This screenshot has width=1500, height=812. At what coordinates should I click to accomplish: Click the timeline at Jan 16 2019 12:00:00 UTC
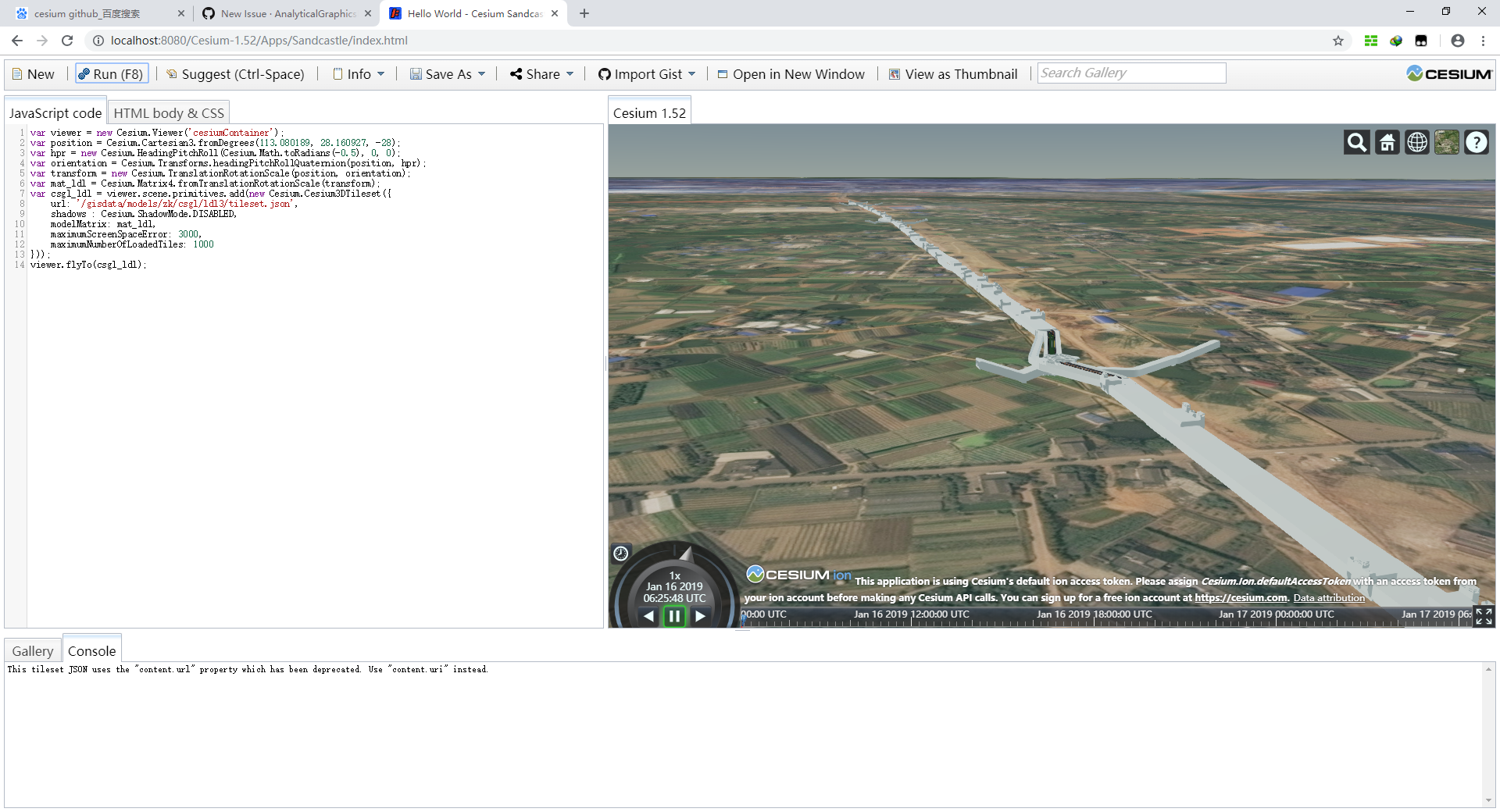[911, 614]
